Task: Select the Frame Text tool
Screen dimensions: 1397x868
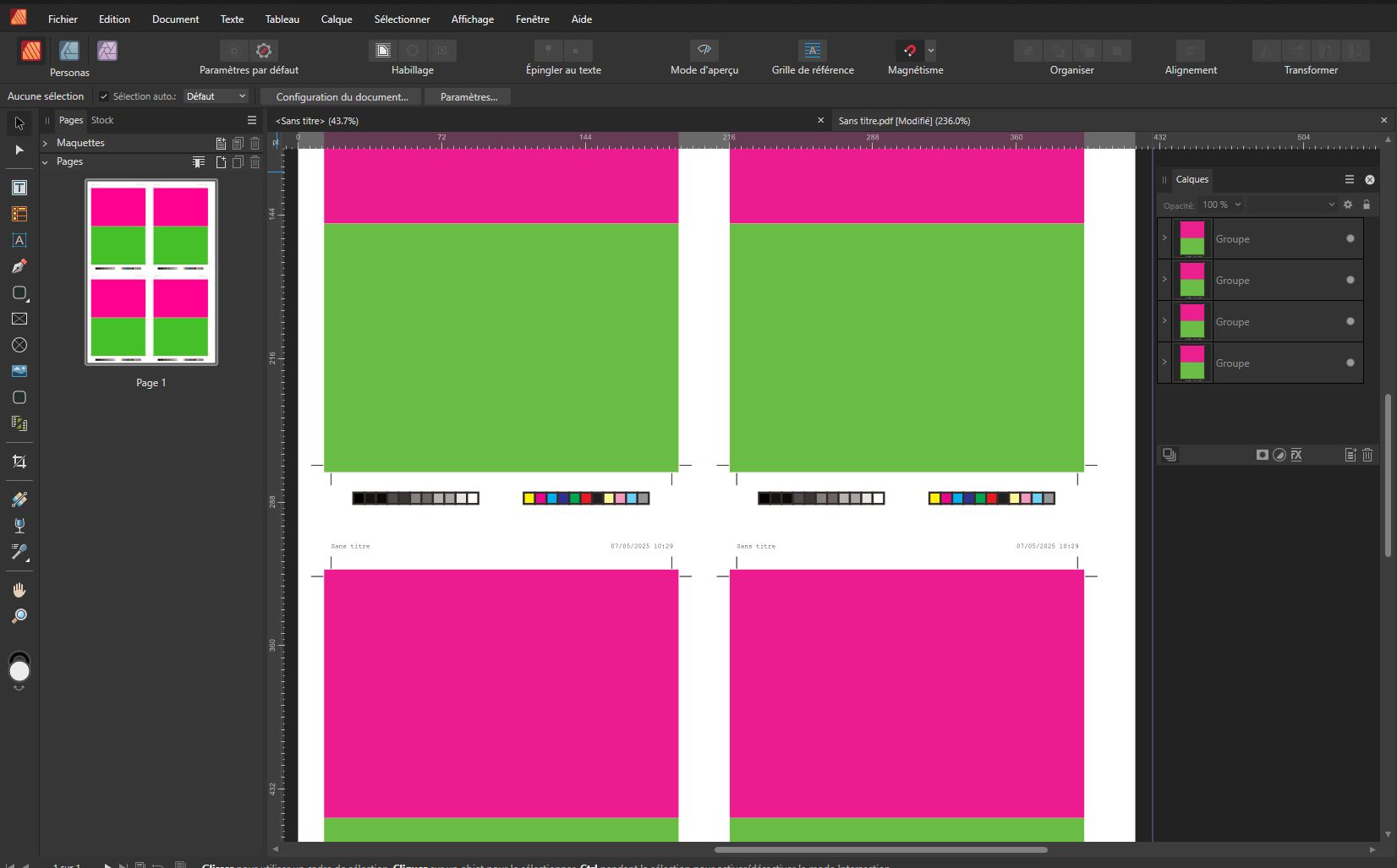Action: (19, 188)
